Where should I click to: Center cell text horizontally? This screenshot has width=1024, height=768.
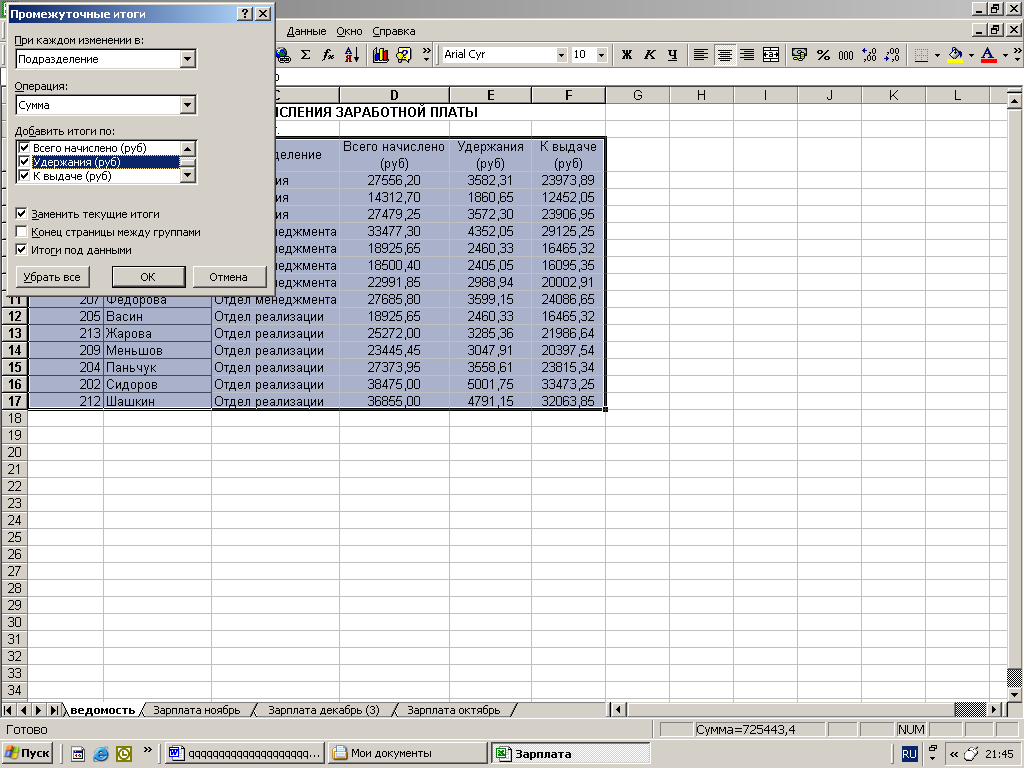point(724,55)
